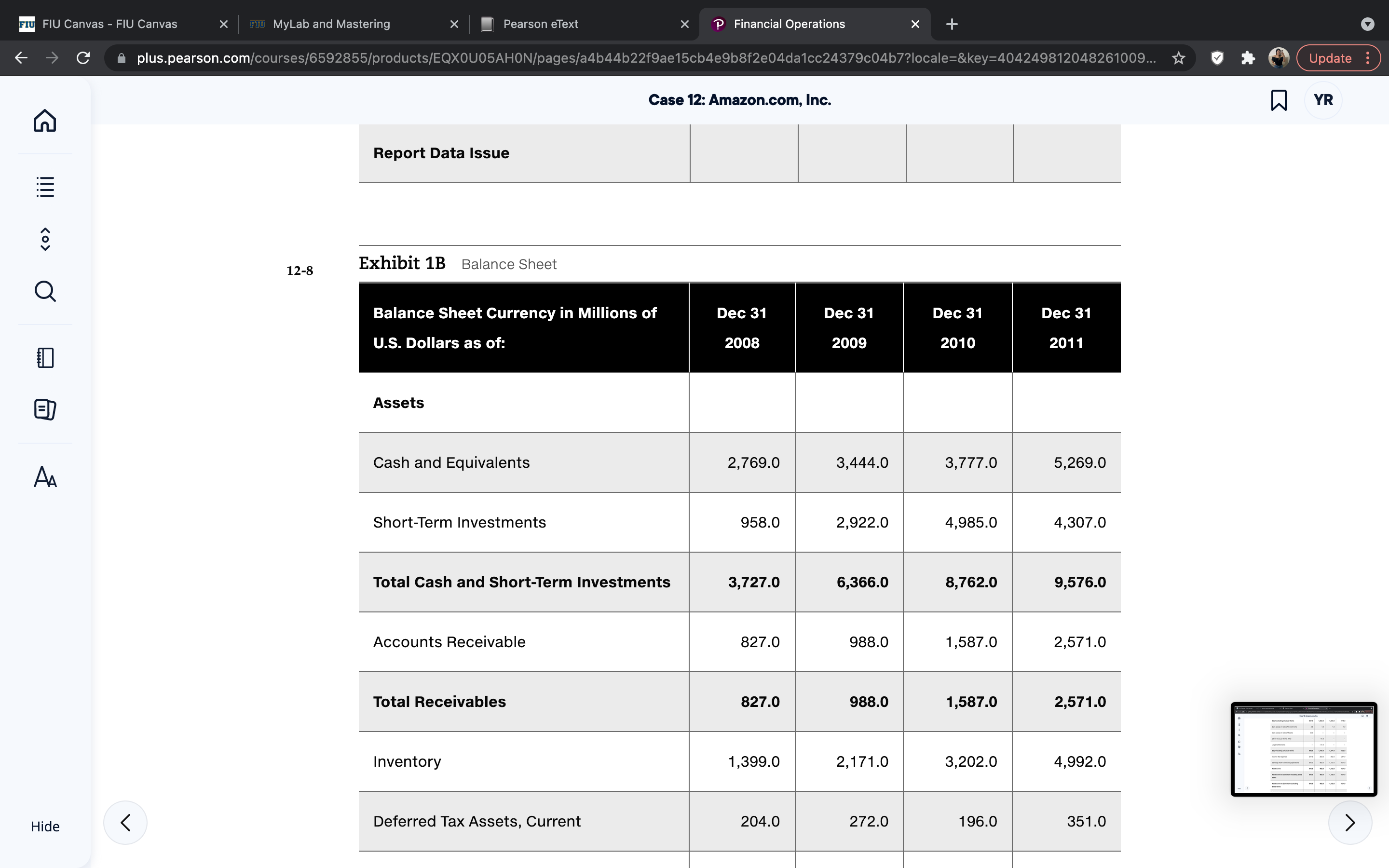Viewport: 1389px width, 868px height.
Task: Open the screenshot thumbnail preview
Action: coord(1304,748)
